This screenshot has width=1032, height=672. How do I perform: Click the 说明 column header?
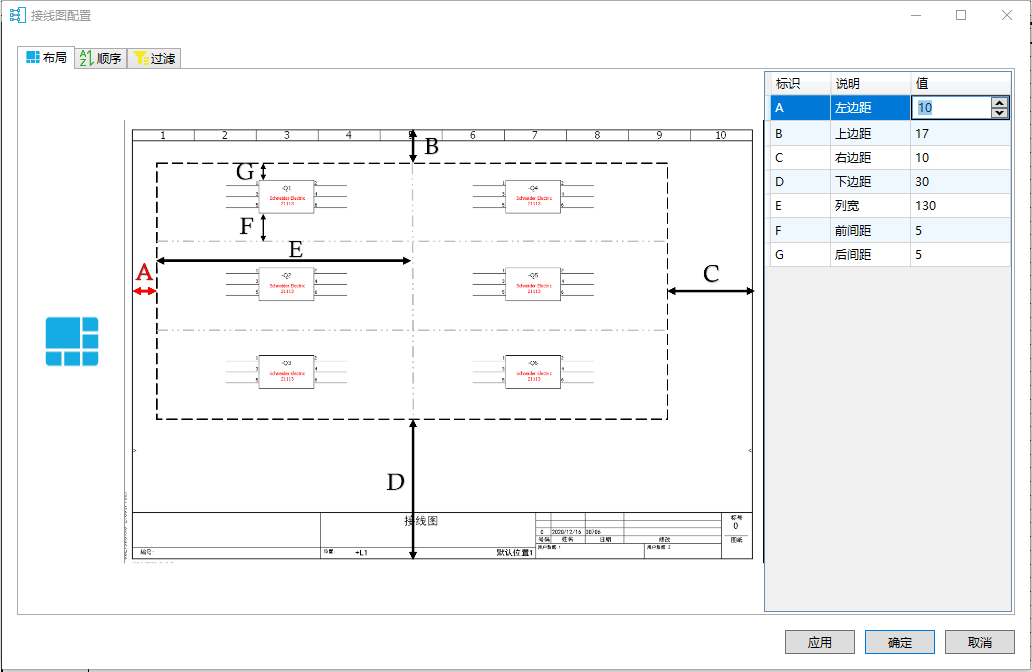coord(870,84)
